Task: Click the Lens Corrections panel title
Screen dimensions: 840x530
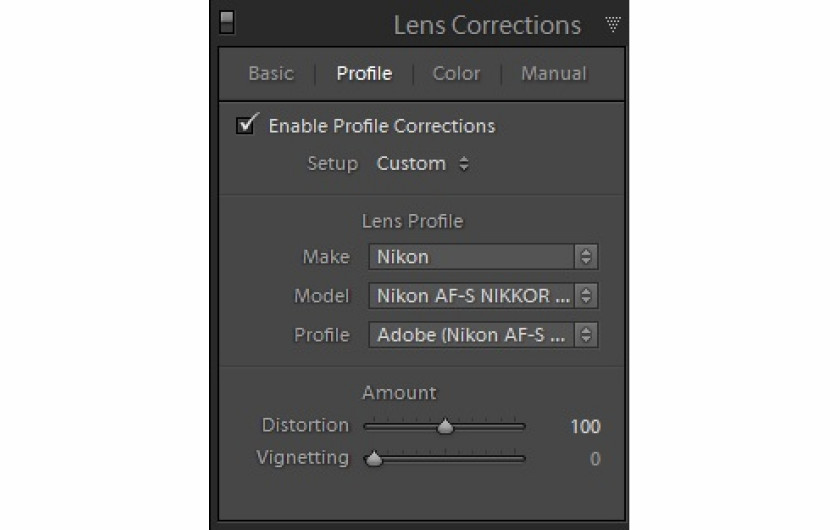Action: pos(487,25)
